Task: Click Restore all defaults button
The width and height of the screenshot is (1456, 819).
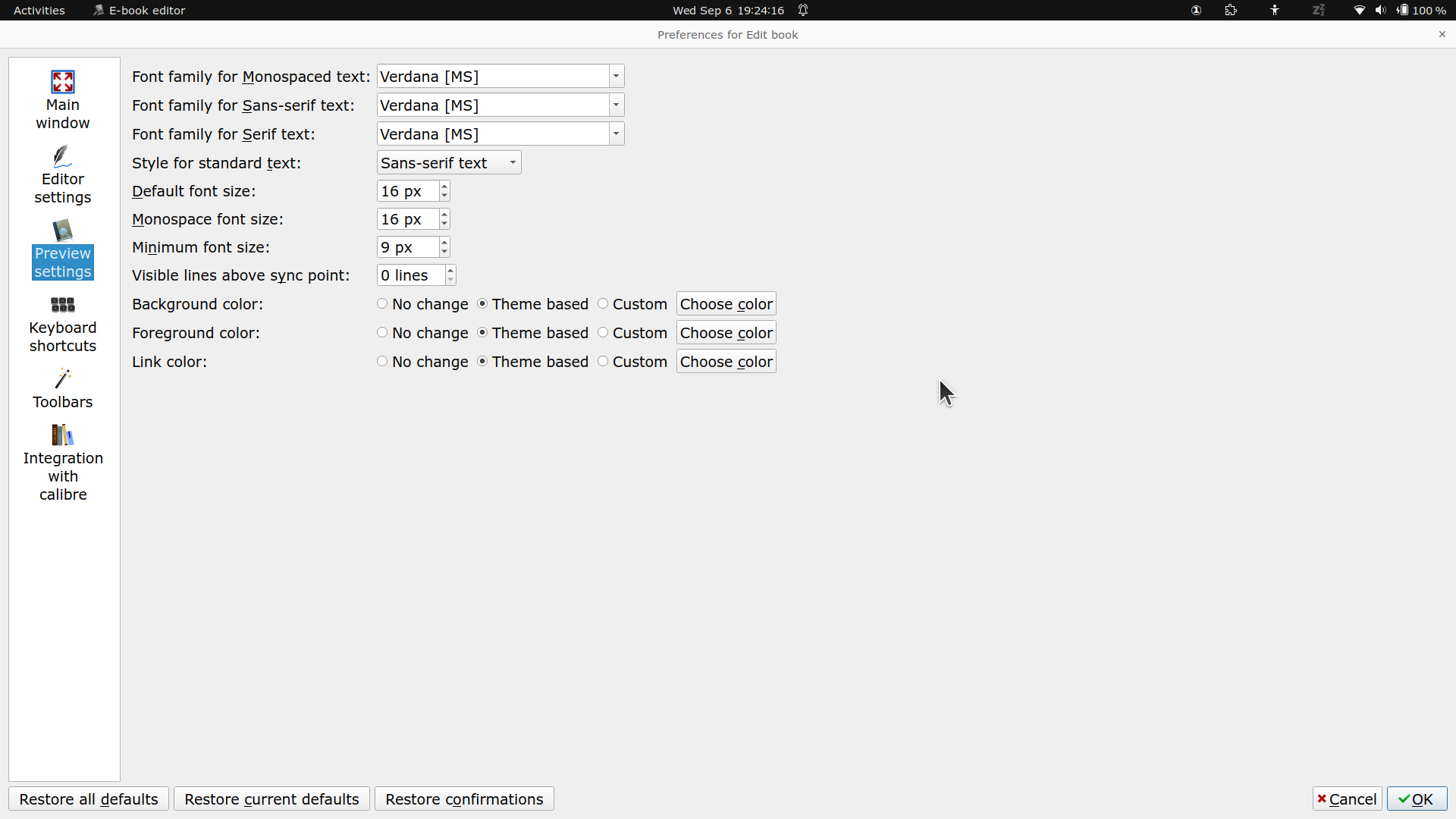Action: [89, 799]
